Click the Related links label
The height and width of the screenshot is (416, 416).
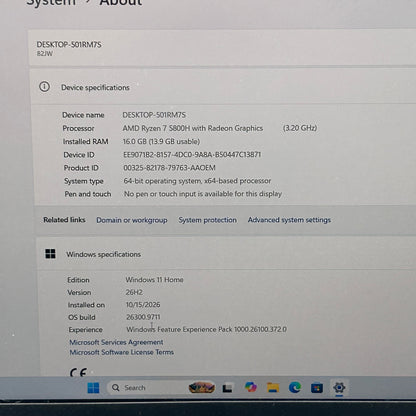(x=64, y=220)
